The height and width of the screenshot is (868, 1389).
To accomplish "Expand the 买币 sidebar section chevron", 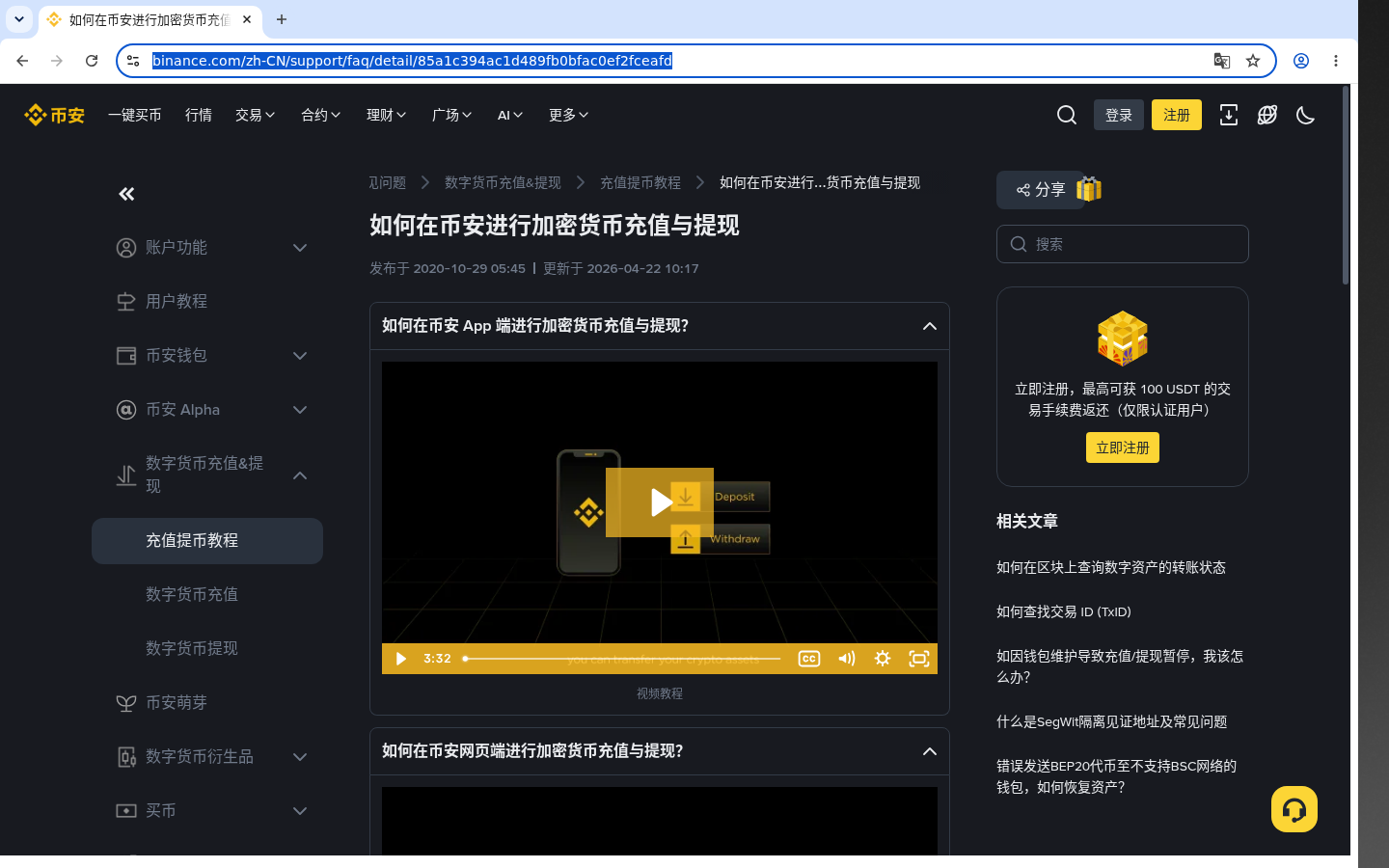I will coord(300,811).
